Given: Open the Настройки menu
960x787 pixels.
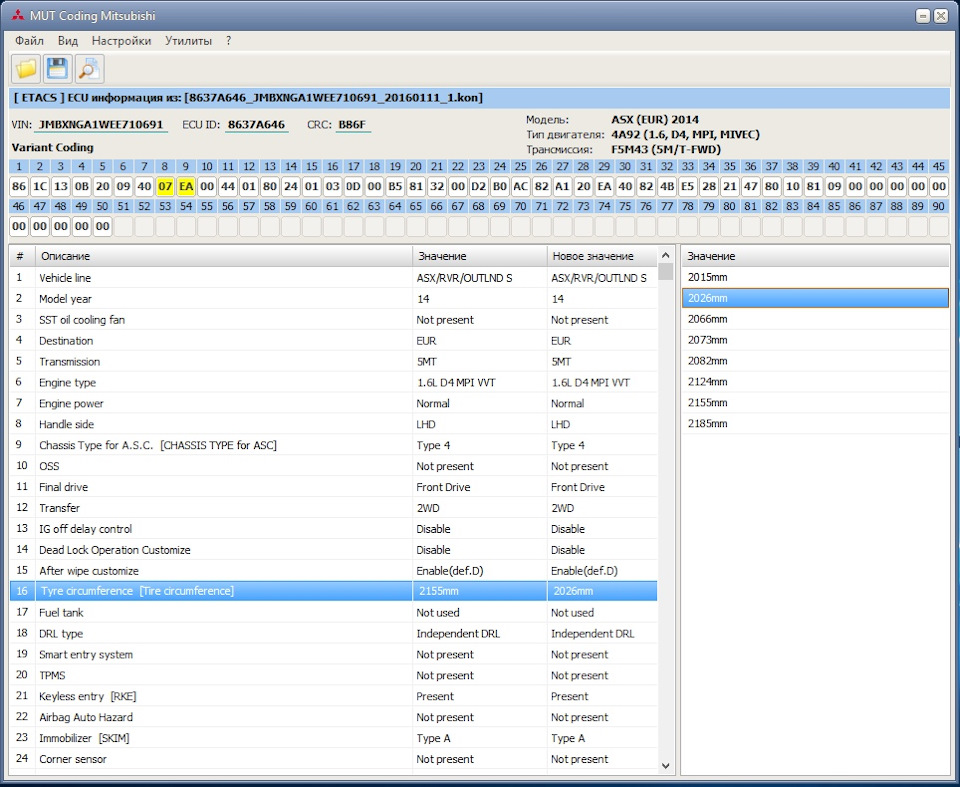Looking at the screenshot, I should [x=121, y=41].
